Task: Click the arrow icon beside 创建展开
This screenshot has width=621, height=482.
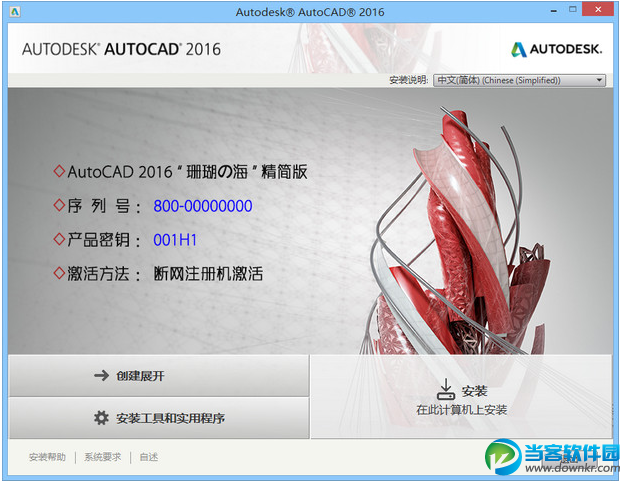Action: pos(101,375)
